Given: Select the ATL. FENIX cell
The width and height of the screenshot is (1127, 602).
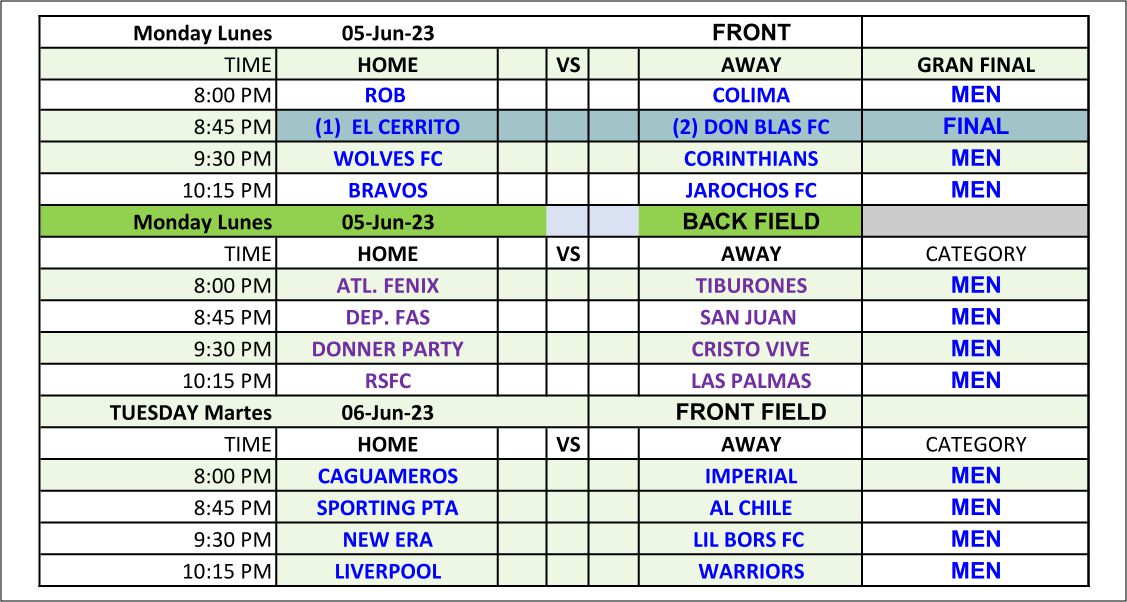Looking at the screenshot, I should pos(387,285).
